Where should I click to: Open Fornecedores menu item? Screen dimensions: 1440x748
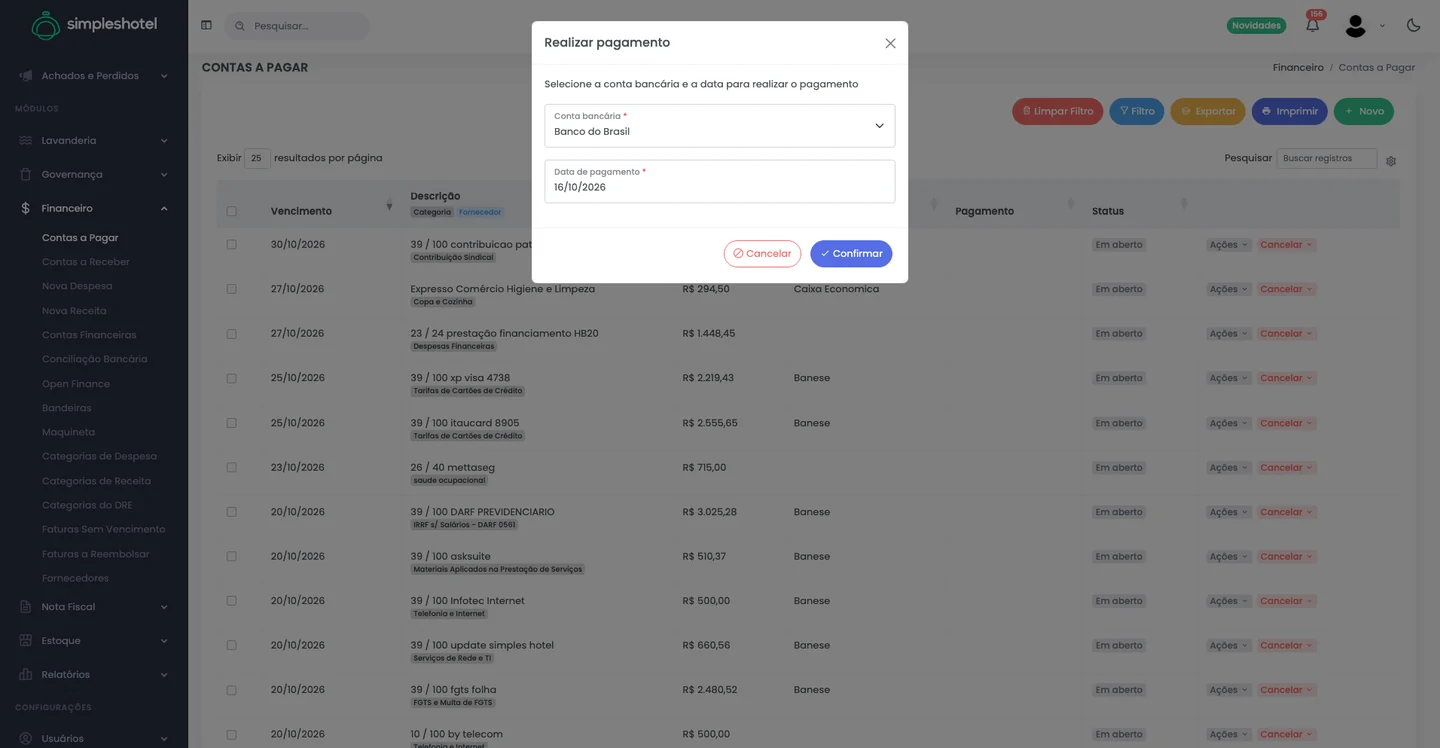click(x=75, y=578)
